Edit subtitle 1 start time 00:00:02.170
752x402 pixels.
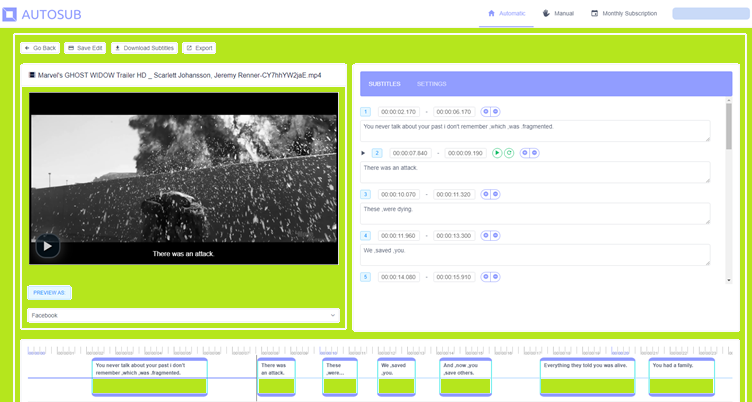(399, 112)
